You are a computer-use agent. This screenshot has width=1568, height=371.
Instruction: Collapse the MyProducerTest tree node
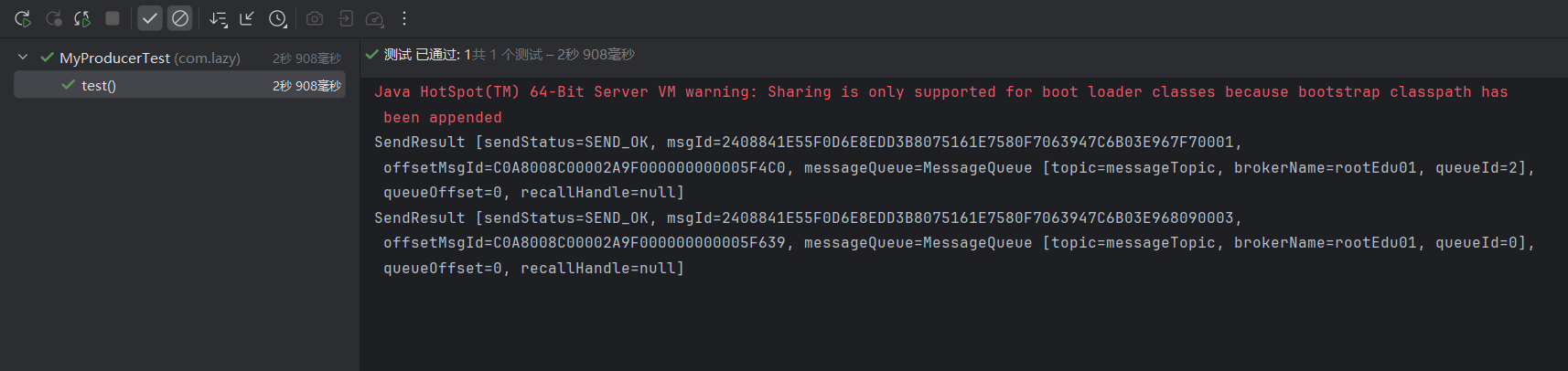coord(23,58)
